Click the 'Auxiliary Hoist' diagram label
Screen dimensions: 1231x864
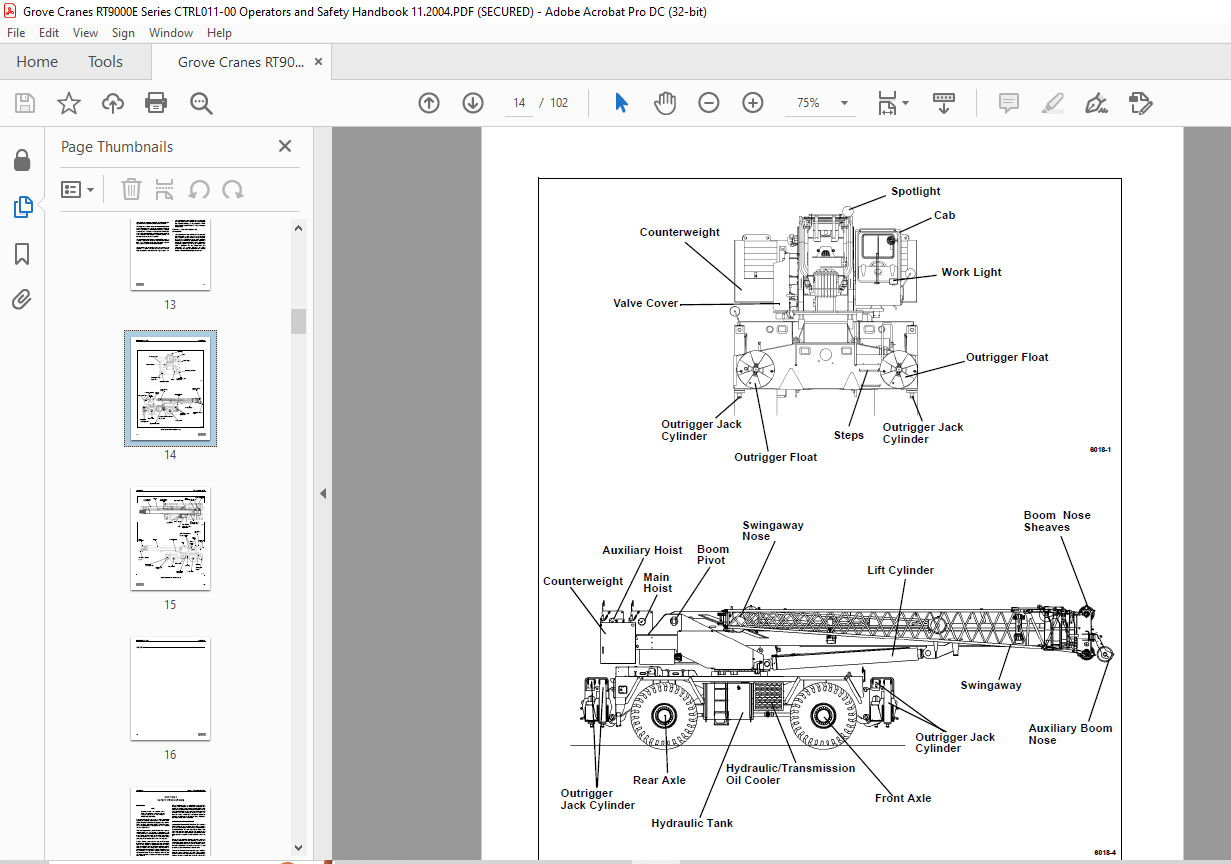tap(642, 550)
